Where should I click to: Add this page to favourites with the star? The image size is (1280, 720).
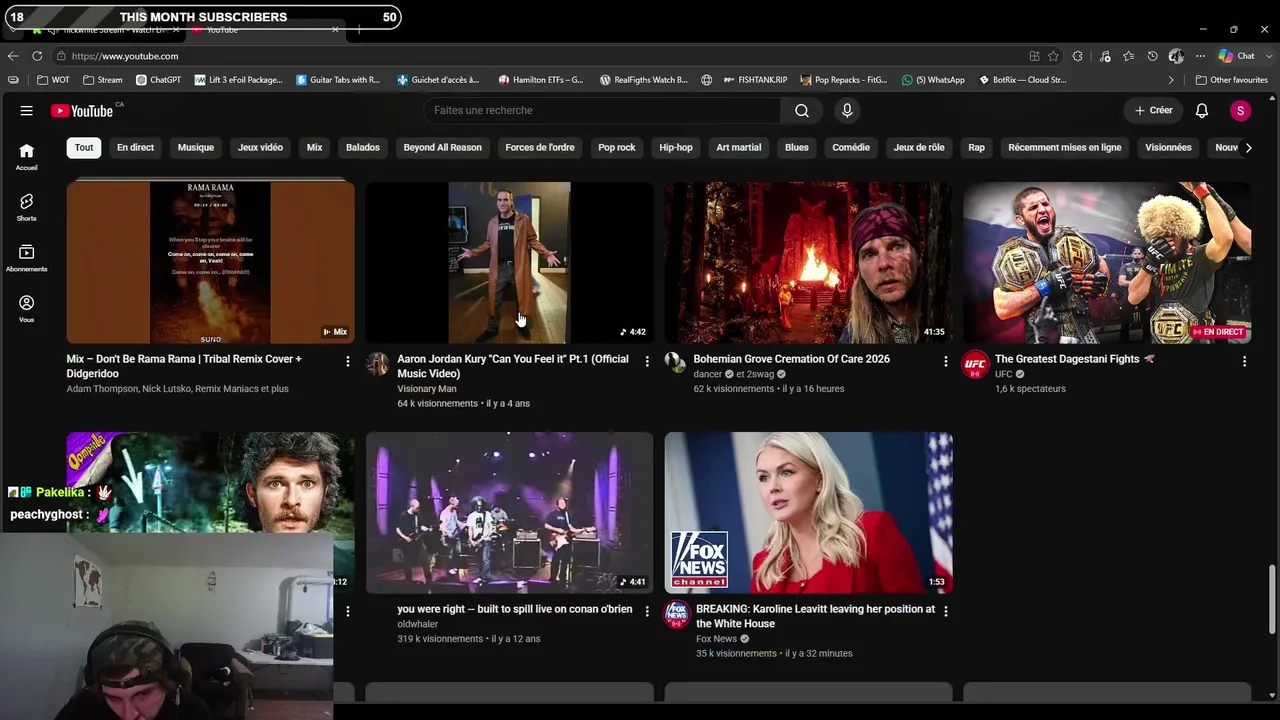click(1053, 56)
